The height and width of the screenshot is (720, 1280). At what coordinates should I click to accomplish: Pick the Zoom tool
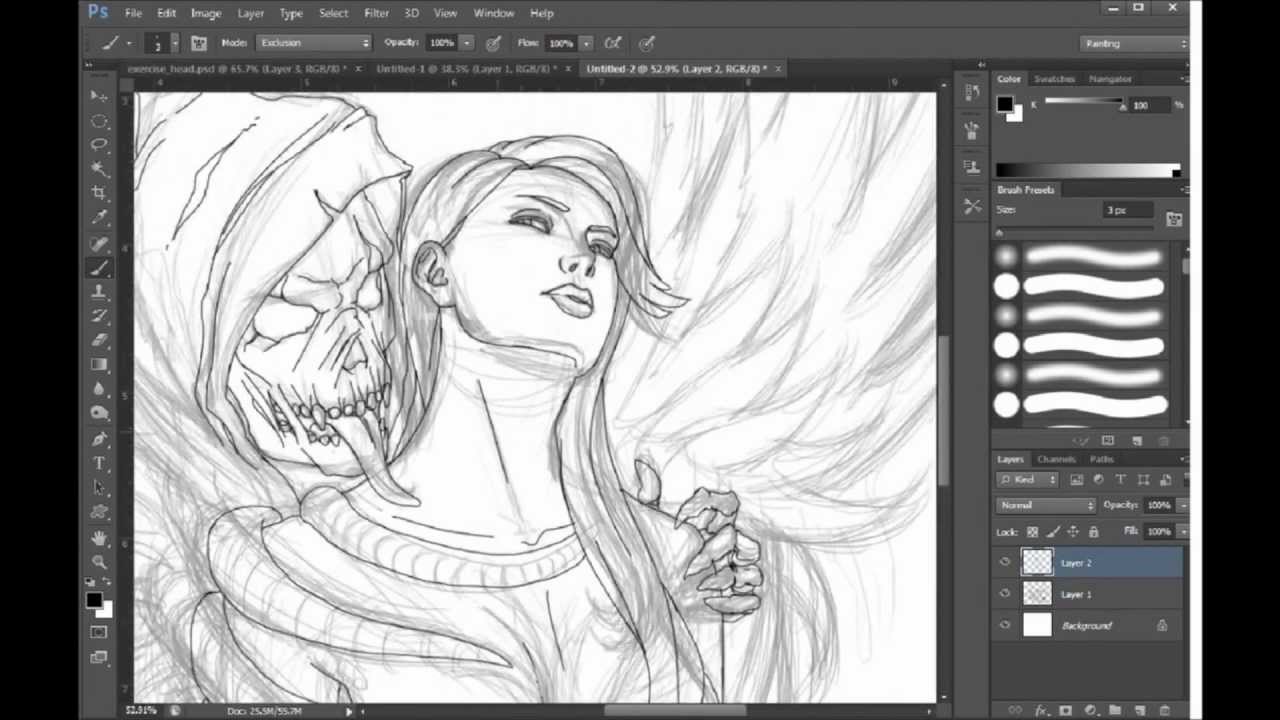point(98,561)
